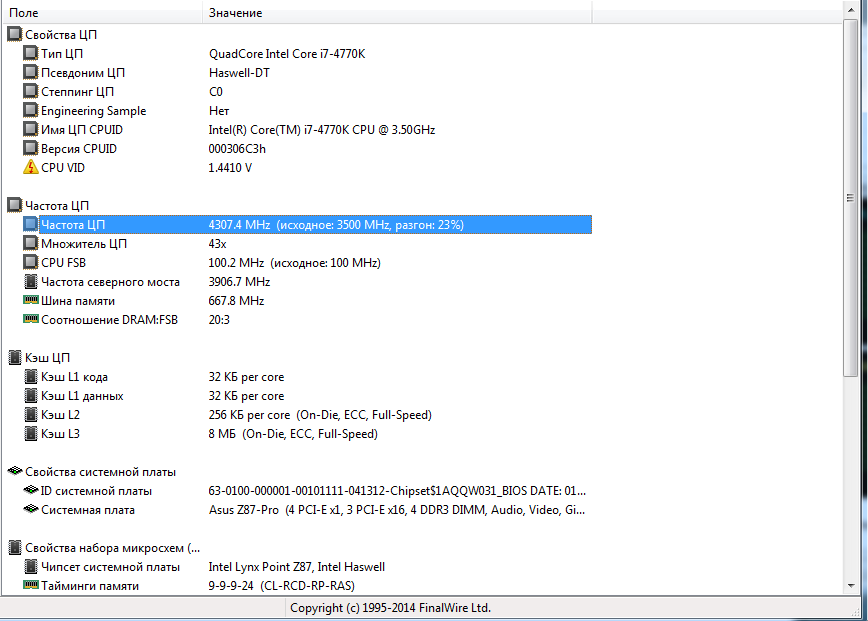Image resolution: width=868 pixels, height=621 pixels.
Task: Click the icon beside ID системной платы
Action: point(30,490)
